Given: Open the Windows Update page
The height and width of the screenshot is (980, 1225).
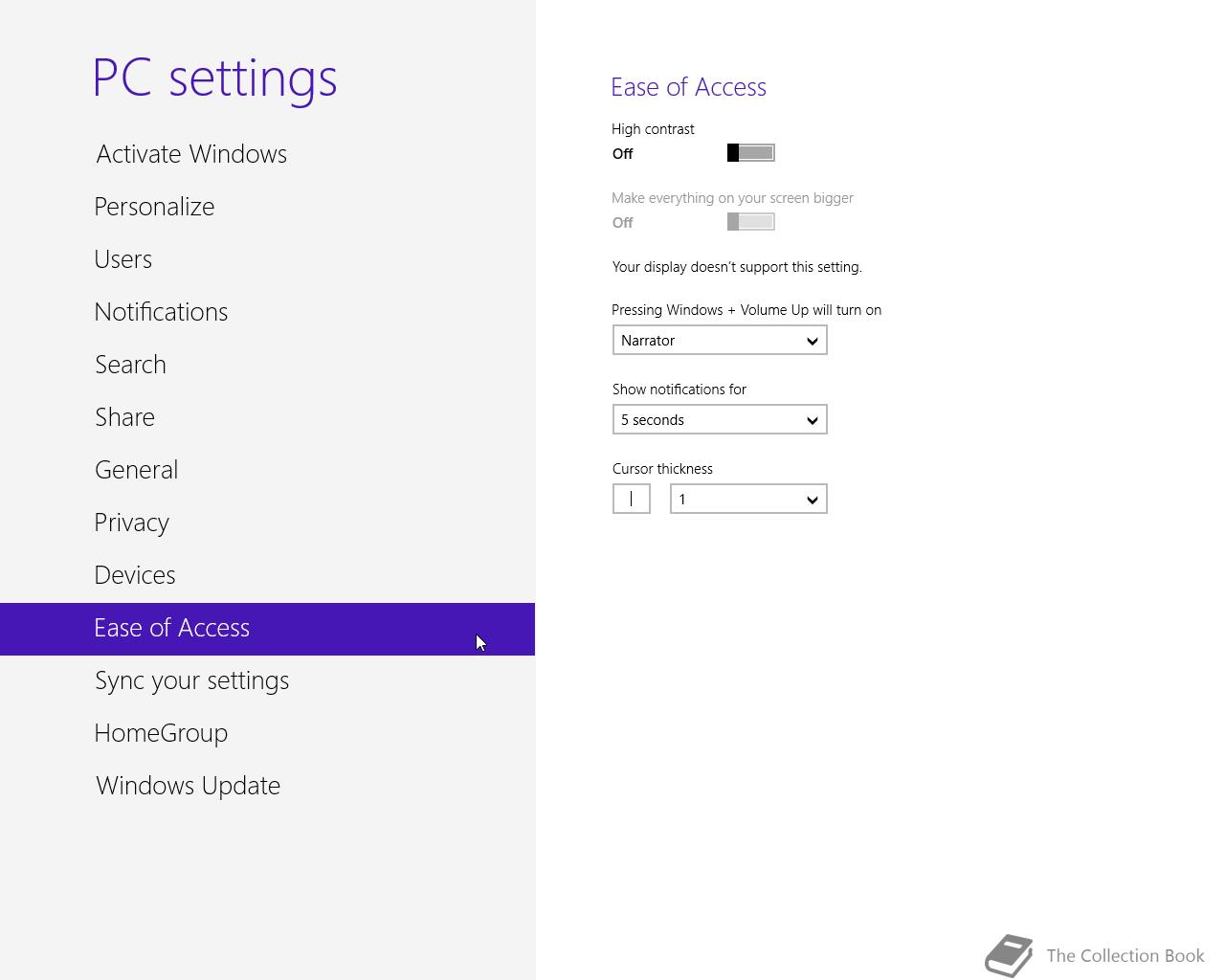Looking at the screenshot, I should click(x=267, y=786).
